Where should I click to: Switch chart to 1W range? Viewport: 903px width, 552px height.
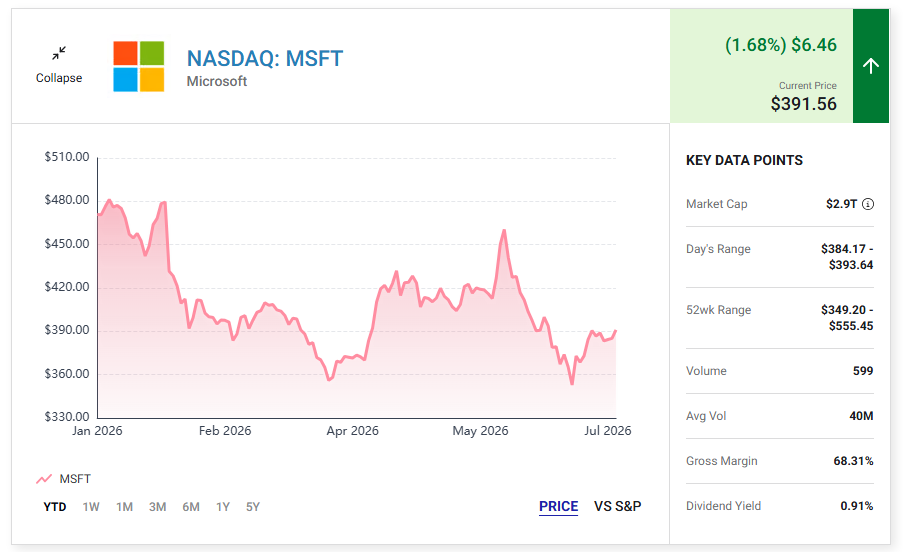click(x=91, y=507)
